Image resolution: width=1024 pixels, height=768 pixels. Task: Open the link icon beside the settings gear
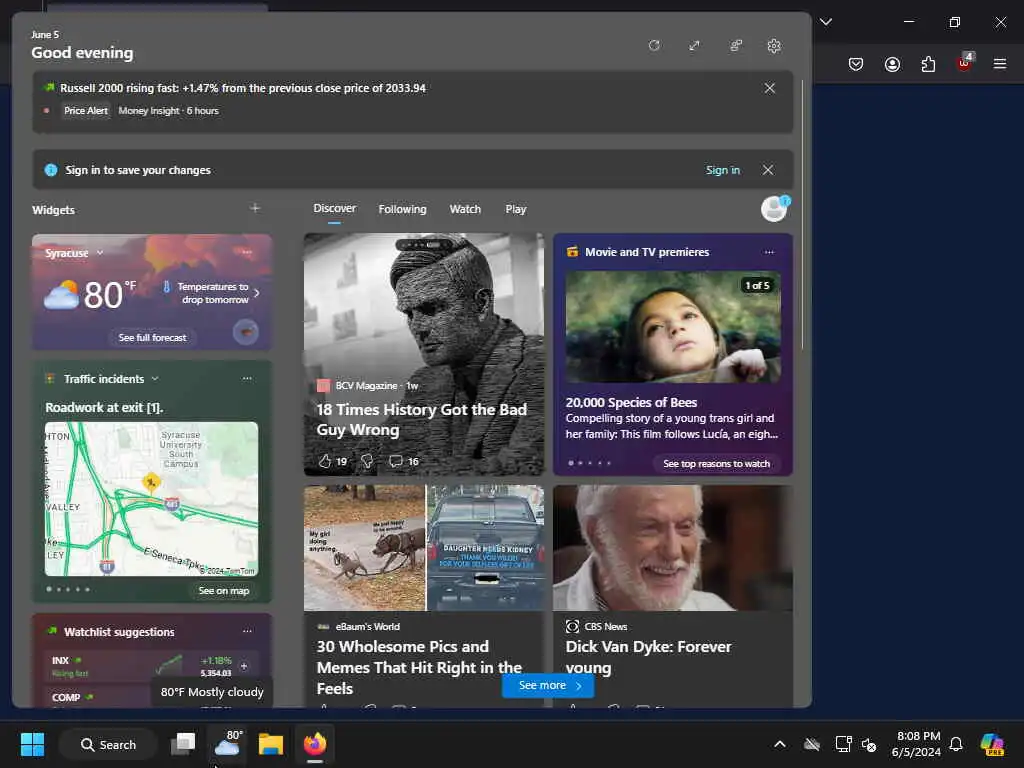(x=736, y=45)
